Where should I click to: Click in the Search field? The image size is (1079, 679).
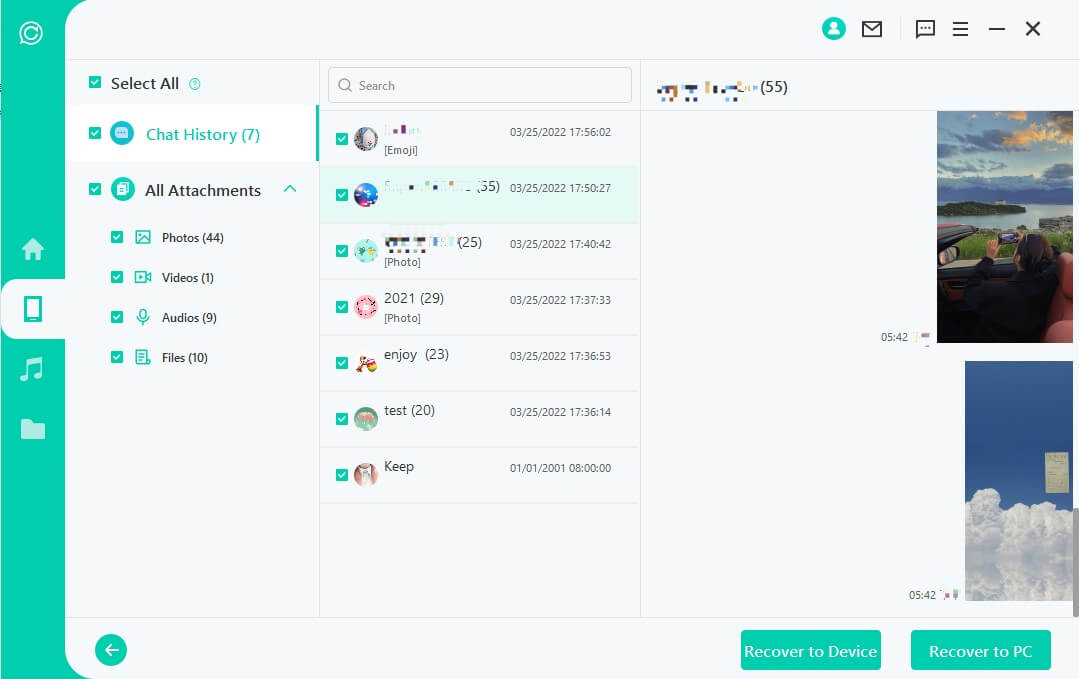pos(480,85)
